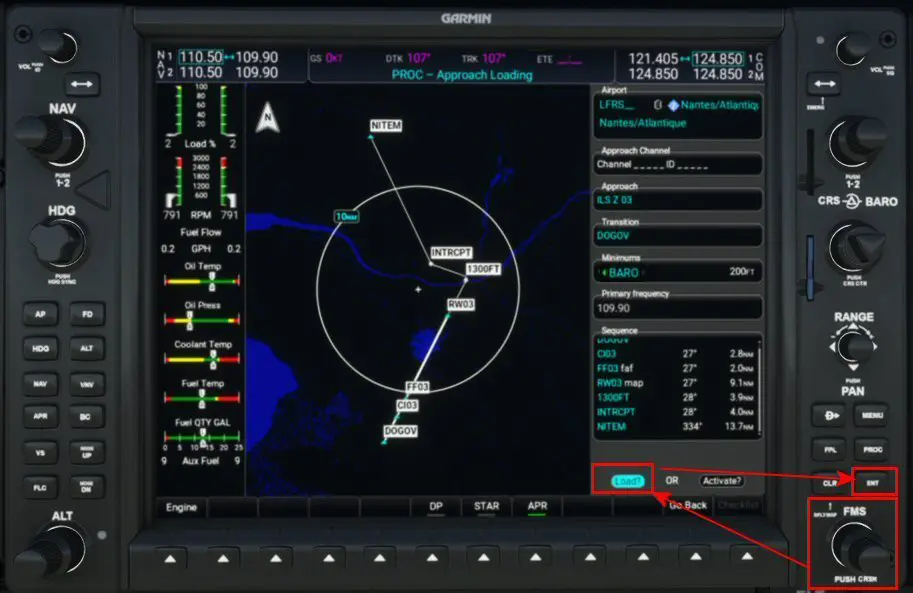The width and height of the screenshot is (913, 593).
Task: Select the Approach Channel field
Action: pos(678,164)
